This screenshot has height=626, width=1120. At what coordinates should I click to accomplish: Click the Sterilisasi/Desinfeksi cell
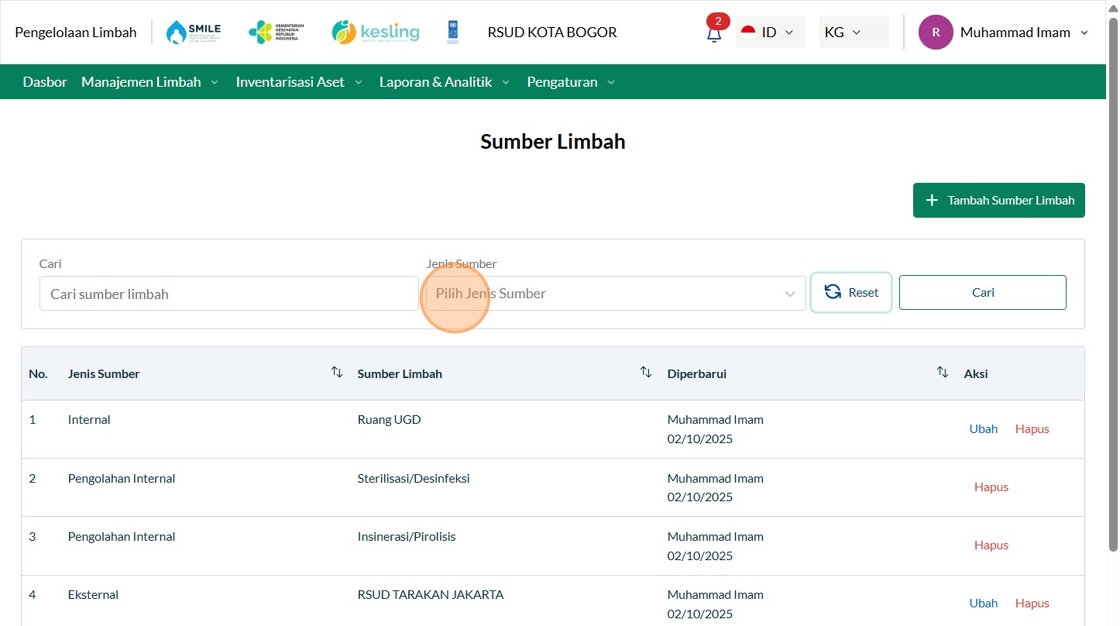coord(414,478)
